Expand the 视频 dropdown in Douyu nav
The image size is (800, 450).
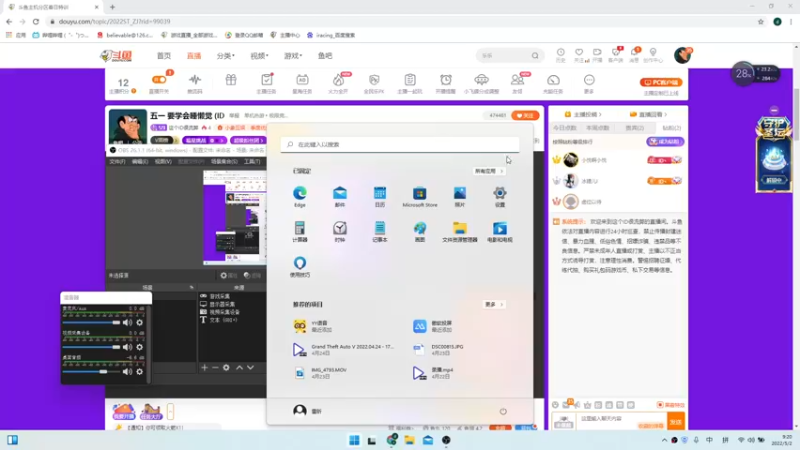259,56
